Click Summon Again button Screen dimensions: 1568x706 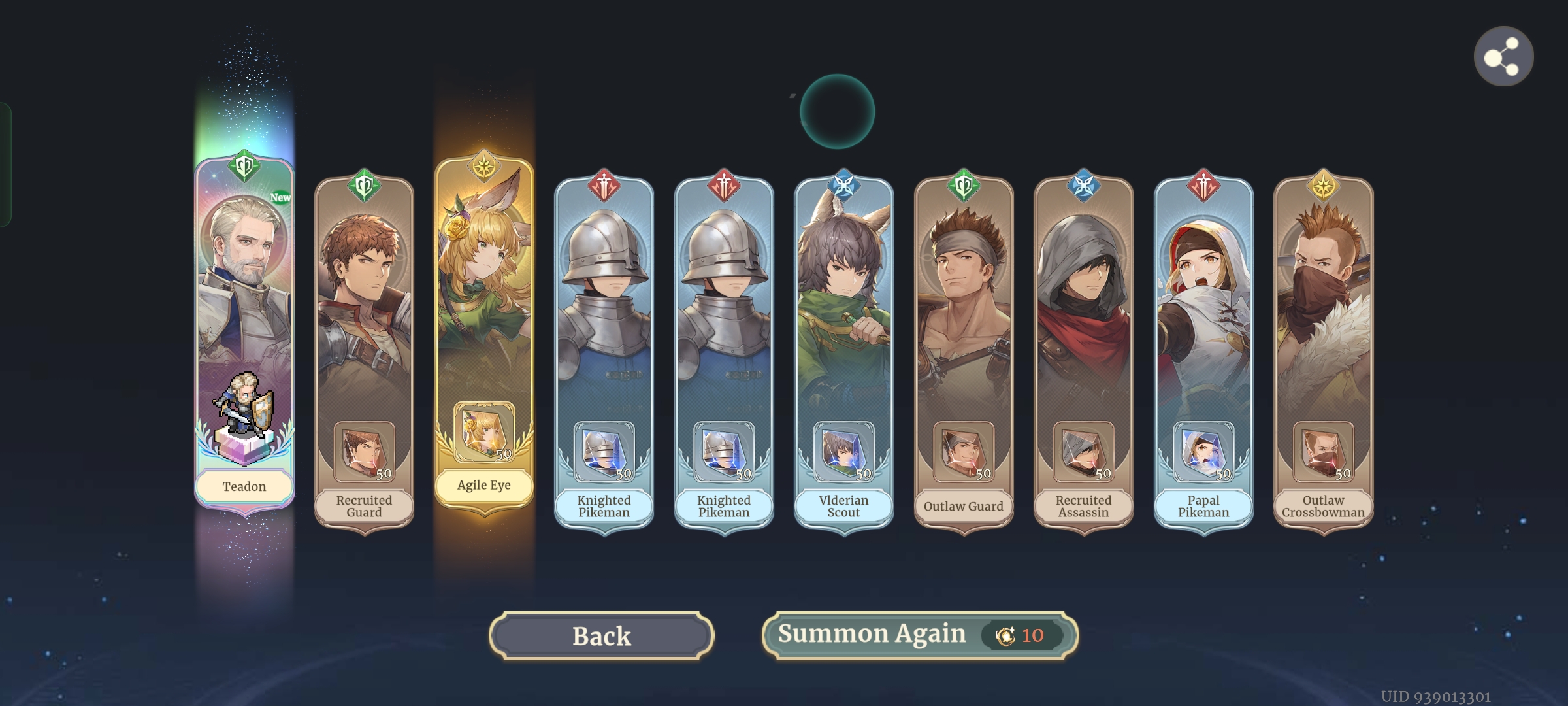pyautogui.click(x=920, y=635)
